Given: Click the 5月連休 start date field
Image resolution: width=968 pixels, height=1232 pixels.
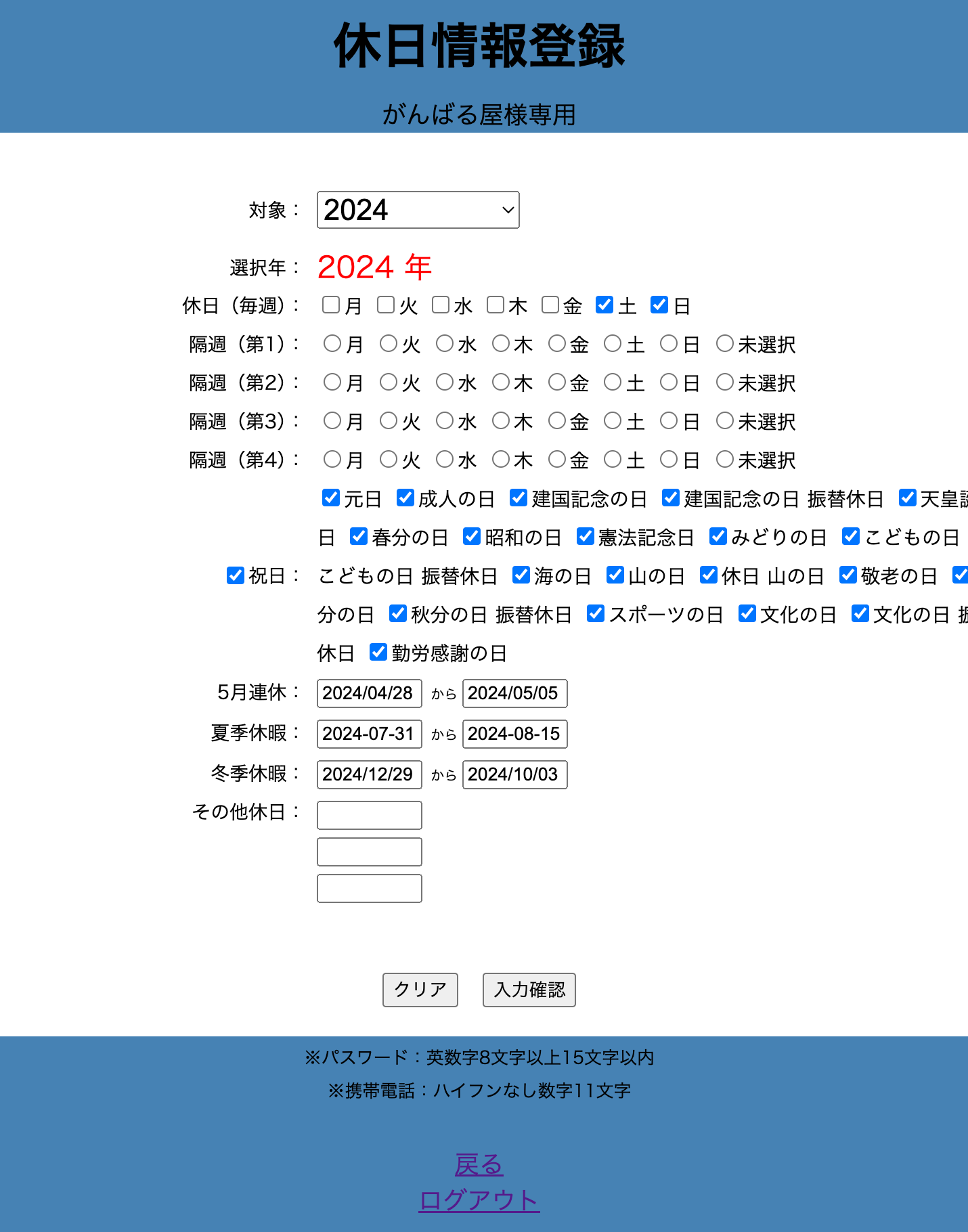Looking at the screenshot, I should (369, 693).
